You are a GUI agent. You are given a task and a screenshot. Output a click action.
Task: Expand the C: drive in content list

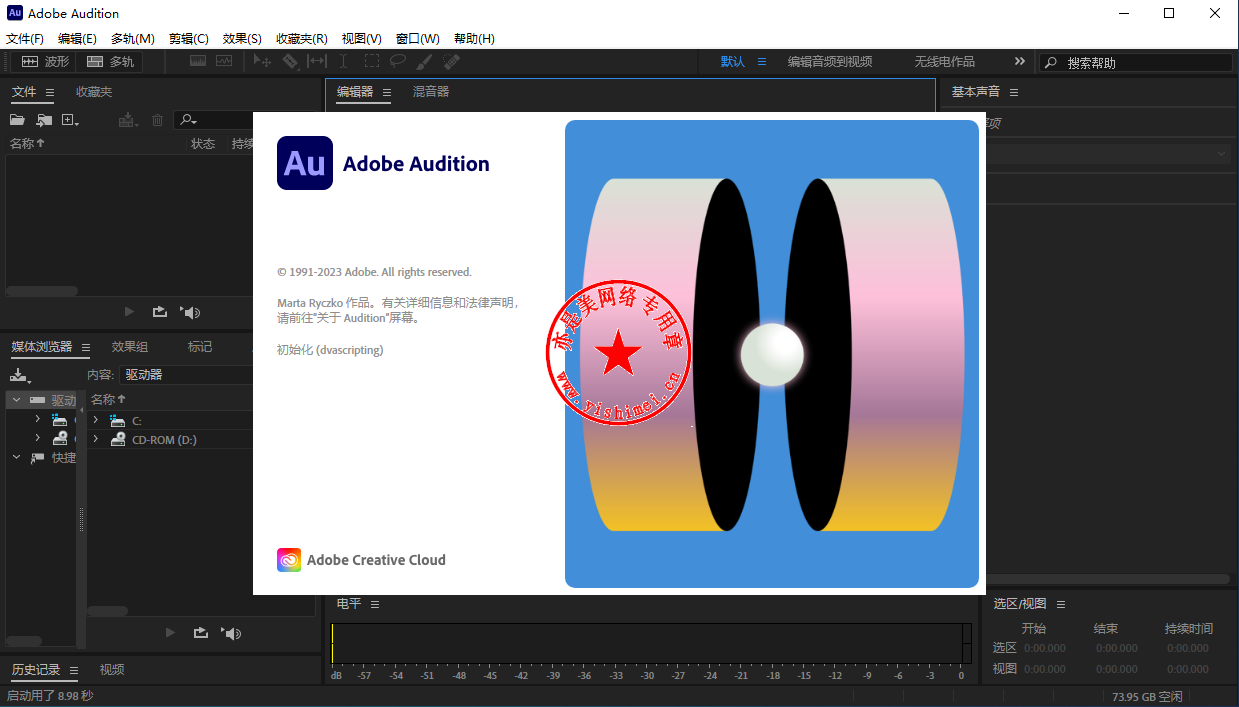(x=96, y=421)
